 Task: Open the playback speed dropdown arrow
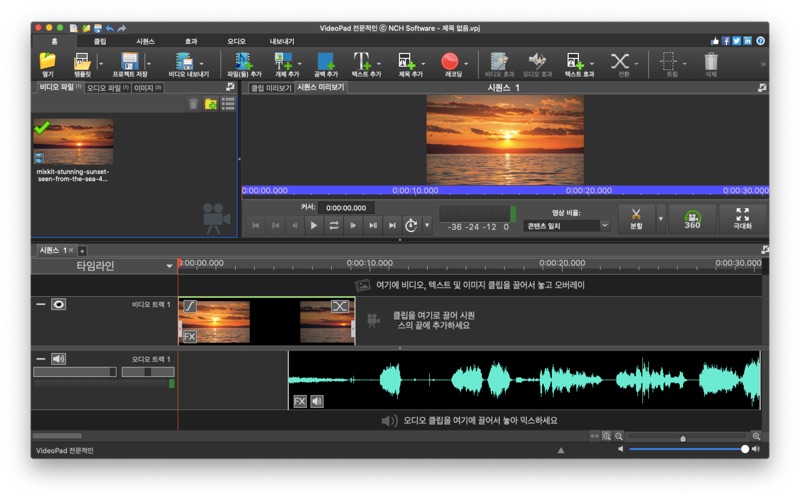point(427,226)
